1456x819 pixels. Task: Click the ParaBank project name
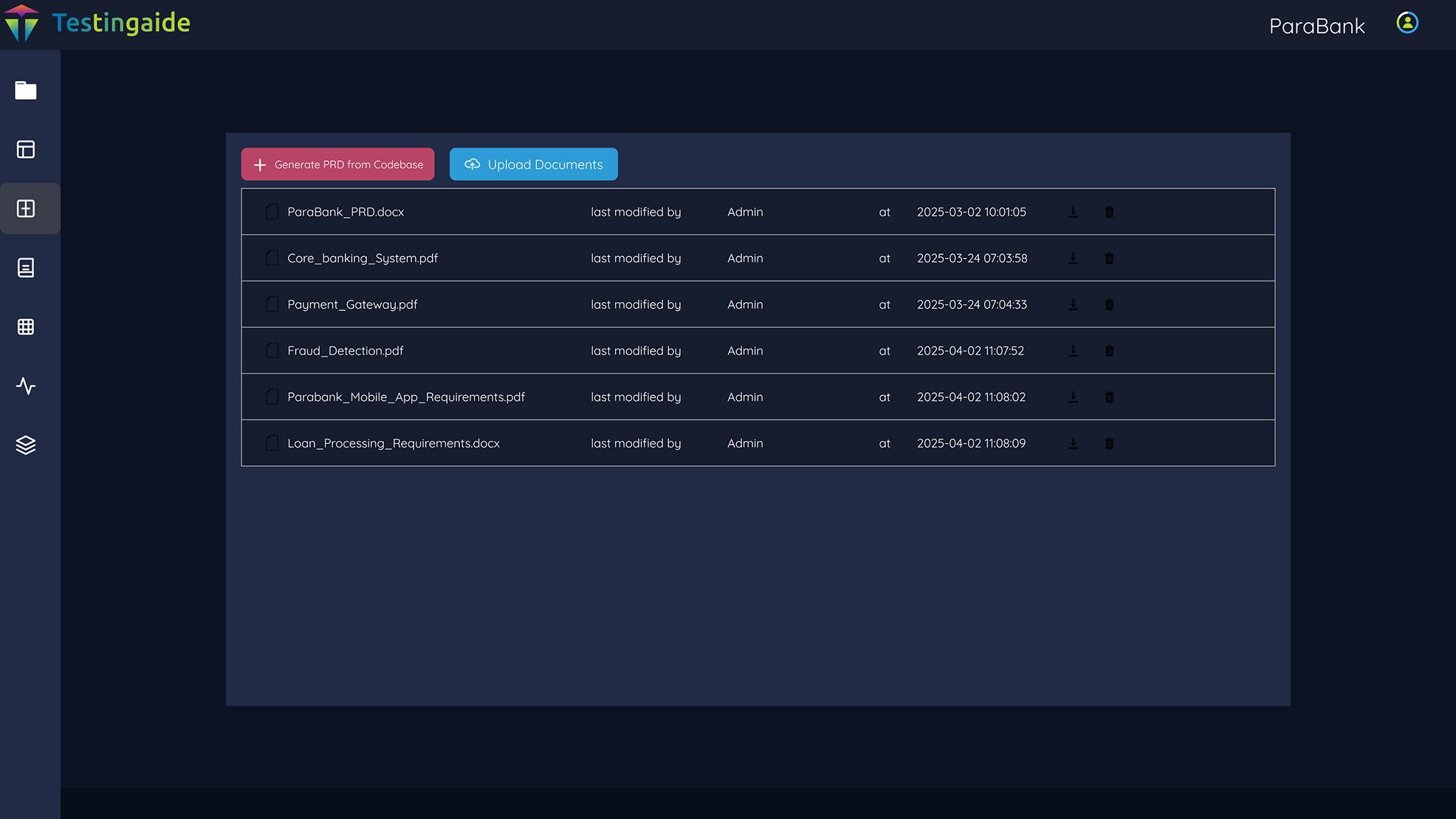(x=1316, y=26)
